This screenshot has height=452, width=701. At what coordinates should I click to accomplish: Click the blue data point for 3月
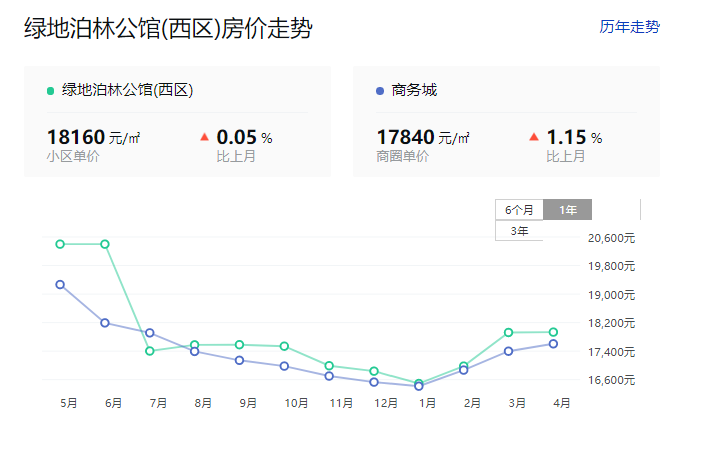pos(508,351)
